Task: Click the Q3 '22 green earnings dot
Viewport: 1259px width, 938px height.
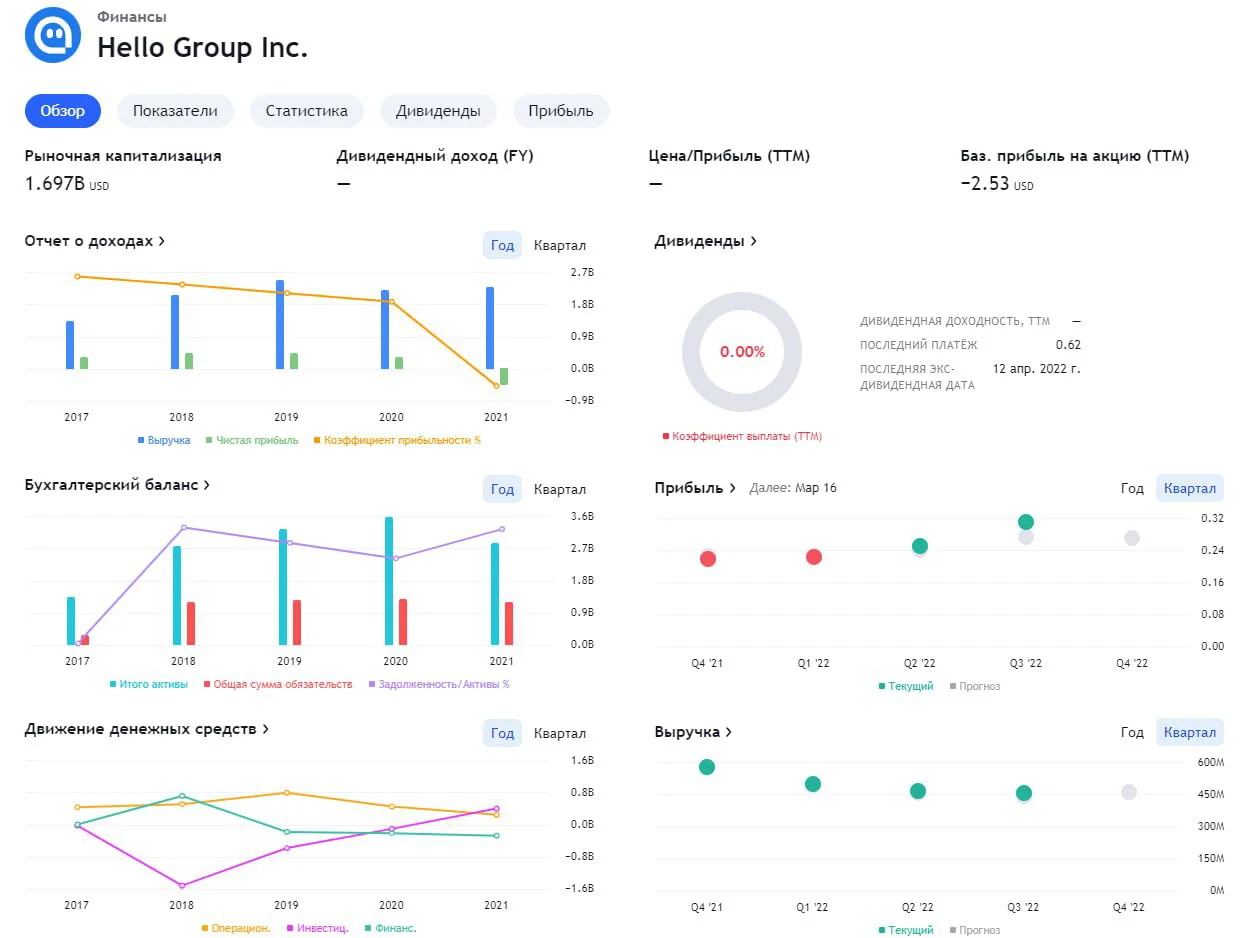Action: click(x=1026, y=522)
